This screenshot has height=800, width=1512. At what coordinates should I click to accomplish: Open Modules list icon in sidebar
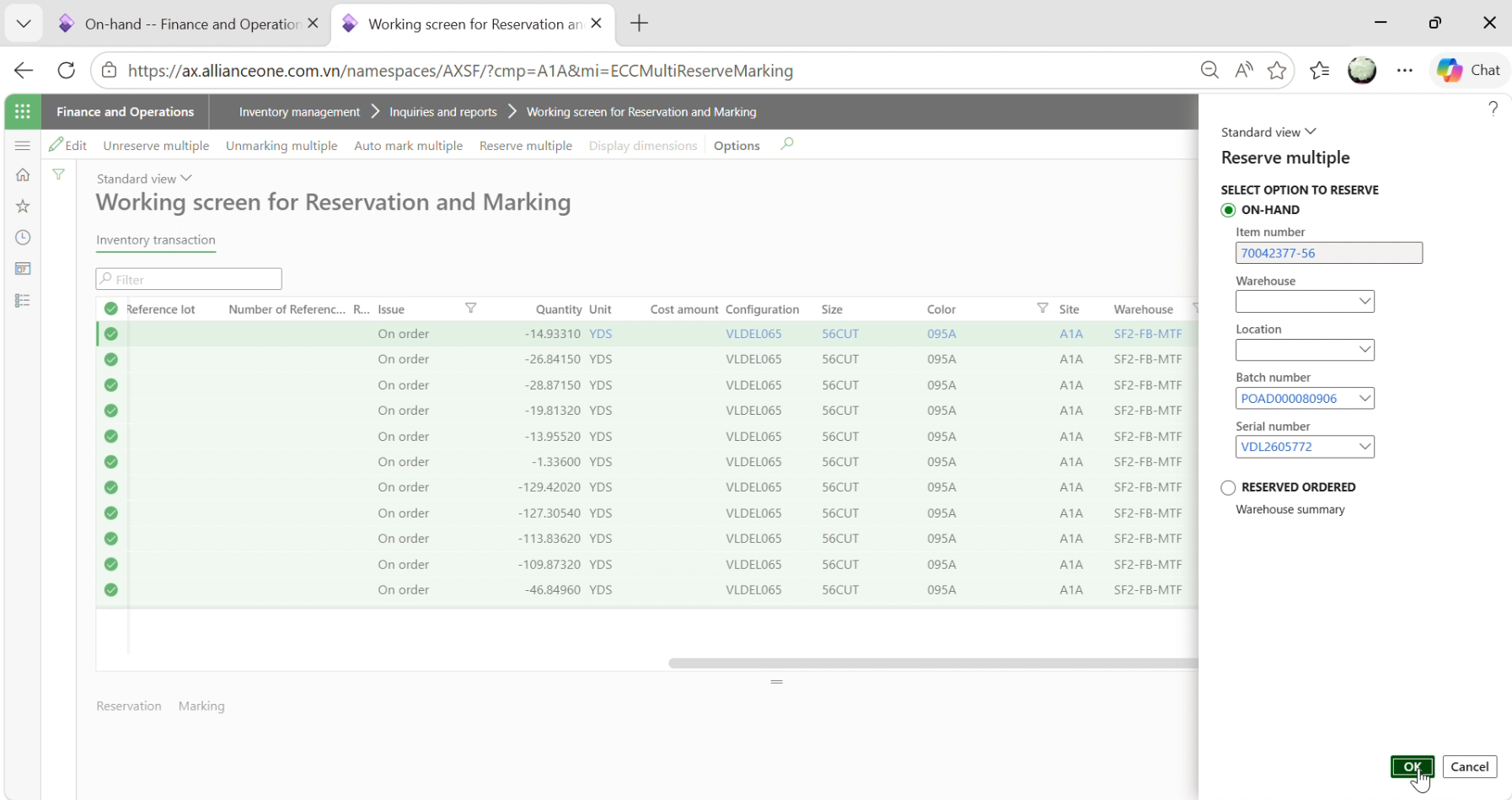click(23, 300)
